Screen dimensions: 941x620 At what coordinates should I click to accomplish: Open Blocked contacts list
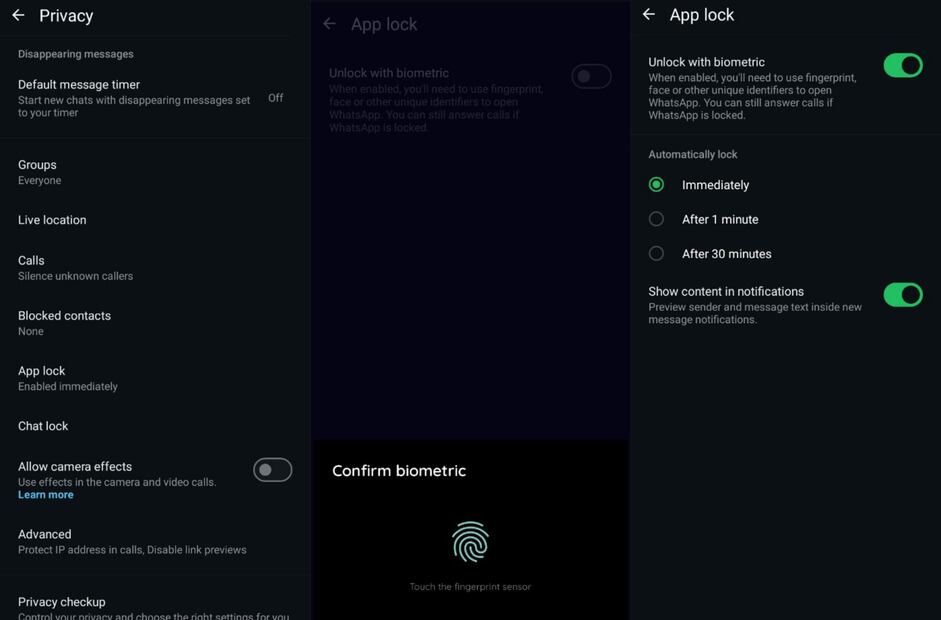[64, 322]
